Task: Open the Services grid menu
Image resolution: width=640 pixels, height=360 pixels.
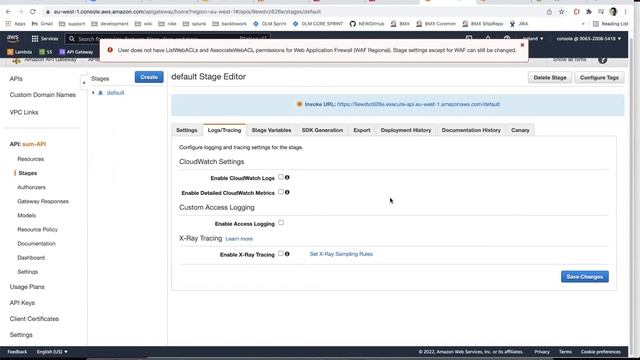Action: click(45, 38)
